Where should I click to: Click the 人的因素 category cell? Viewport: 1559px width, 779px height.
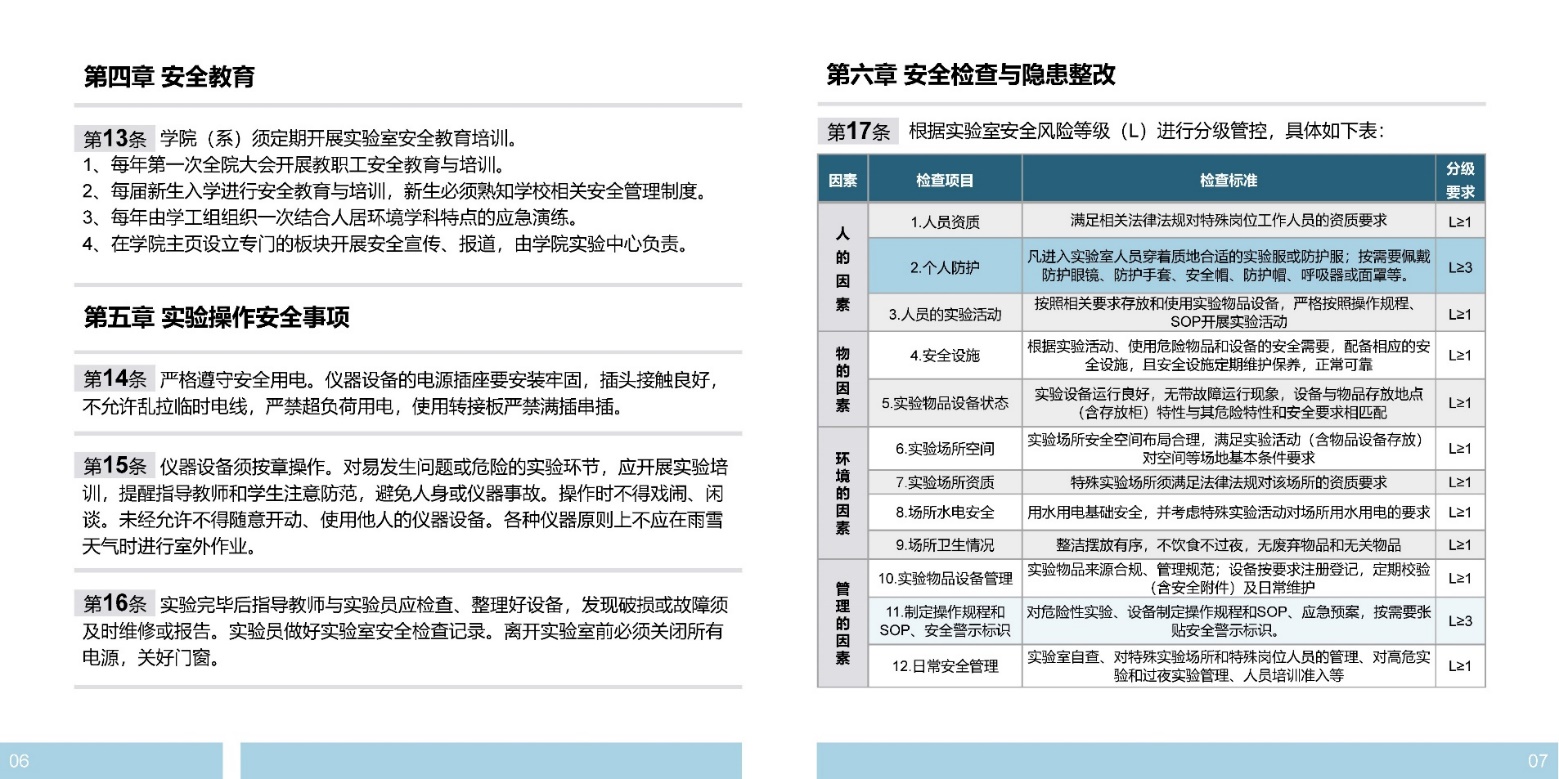(x=842, y=266)
